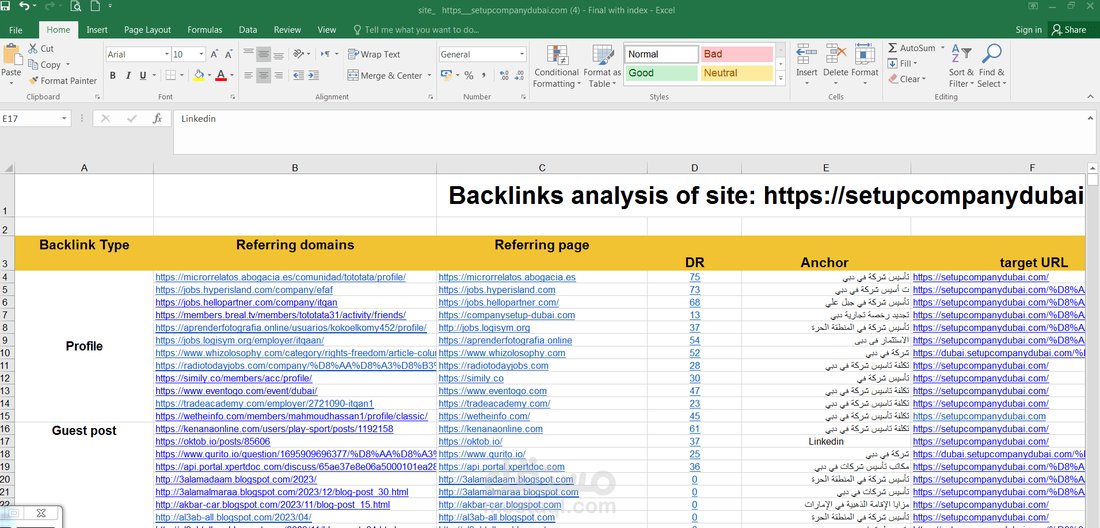This screenshot has width=1100, height=528.
Task: Apply the Good cell style
Action: click(x=662, y=73)
